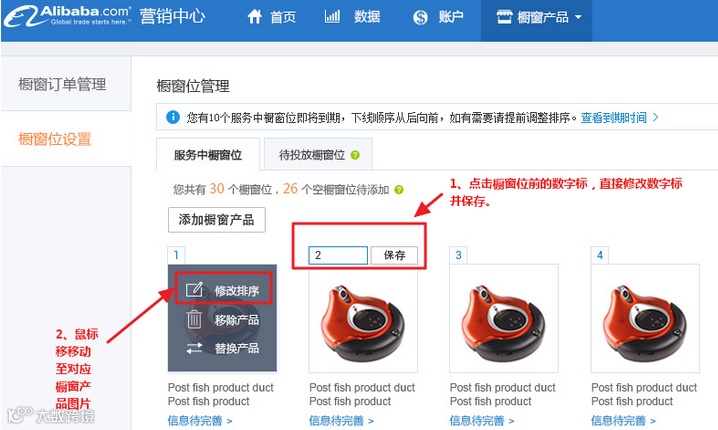This screenshot has width=718, height=430.
Task: Click the swap arrows for 替换产品
Action: point(194,348)
